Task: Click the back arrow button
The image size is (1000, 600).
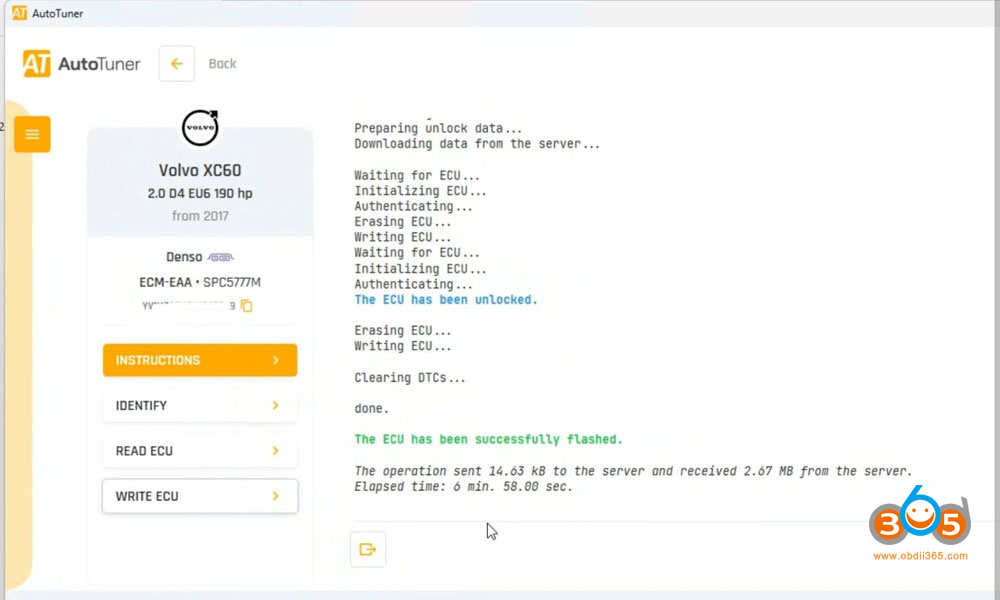Action: pyautogui.click(x=177, y=64)
